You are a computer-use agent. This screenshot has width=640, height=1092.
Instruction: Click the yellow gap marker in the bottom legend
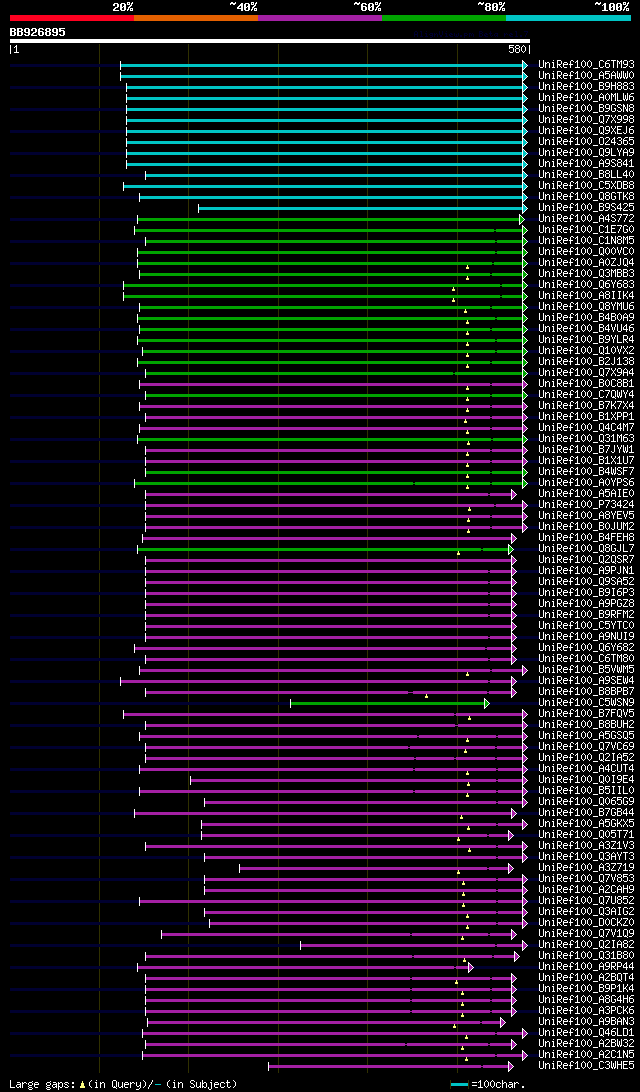click(x=82, y=1084)
